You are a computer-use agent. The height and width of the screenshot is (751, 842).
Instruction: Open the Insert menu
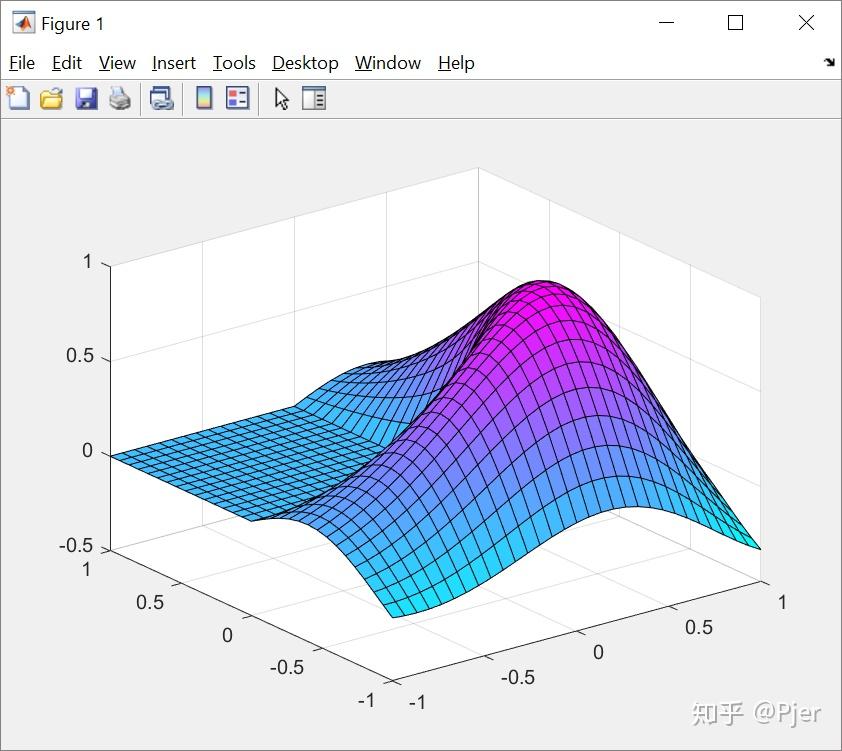(x=174, y=63)
